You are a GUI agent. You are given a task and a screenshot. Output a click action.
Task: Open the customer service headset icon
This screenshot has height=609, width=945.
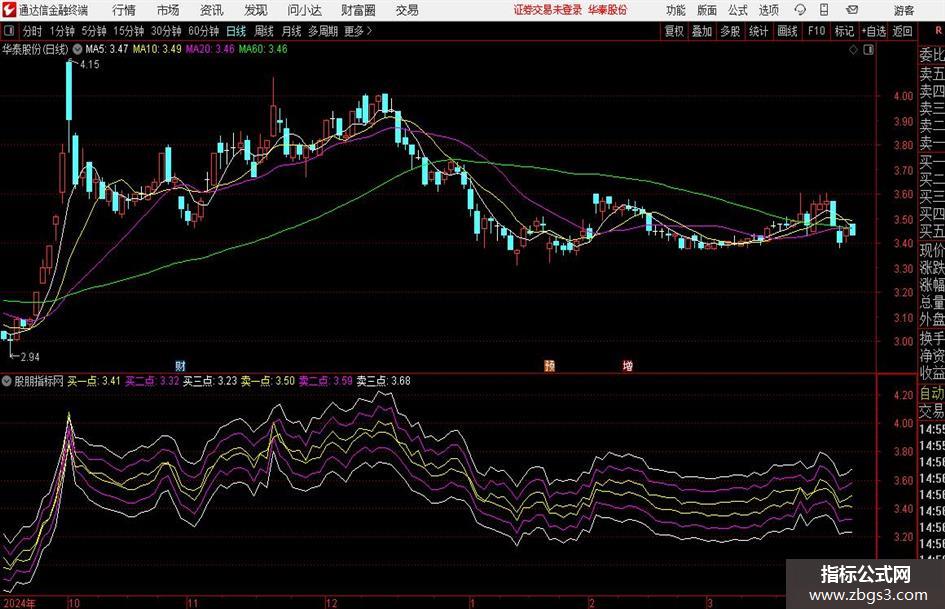(x=800, y=10)
